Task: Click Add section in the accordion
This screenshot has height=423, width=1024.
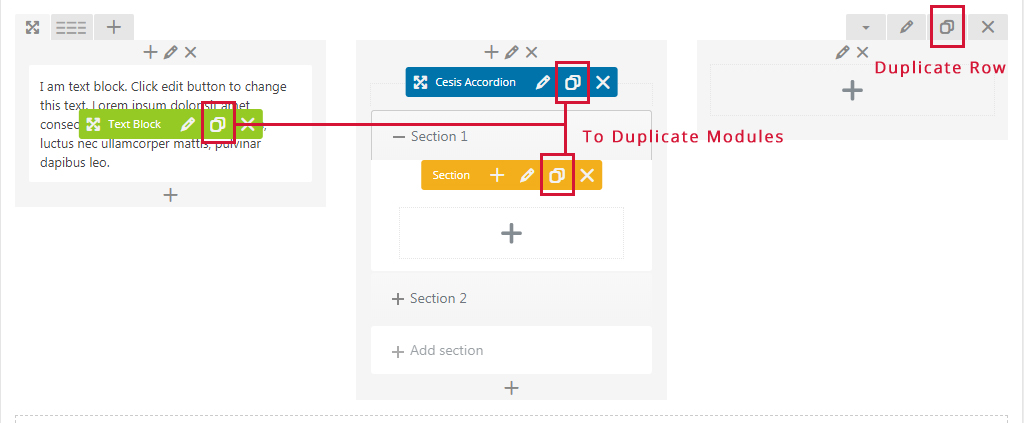Action: [x=438, y=351]
